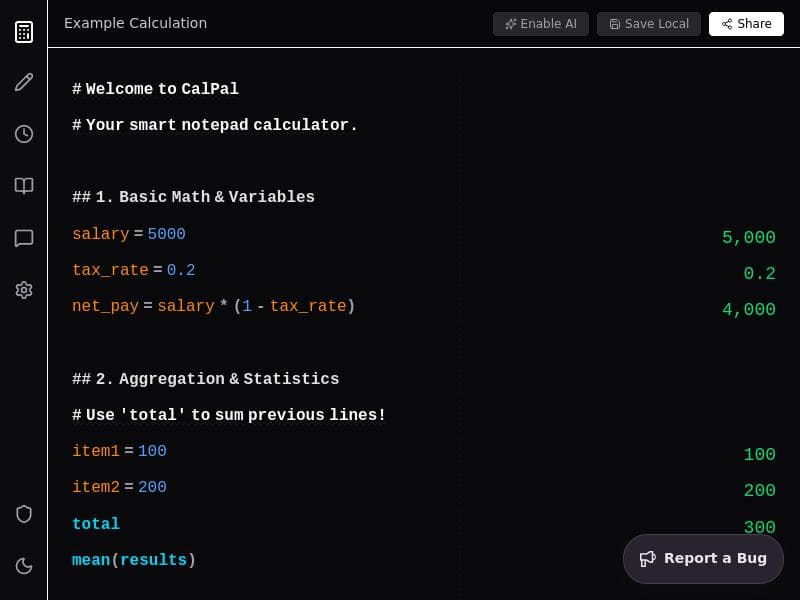Open settings with the gear icon
800x600 pixels.
tap(24, 290)
